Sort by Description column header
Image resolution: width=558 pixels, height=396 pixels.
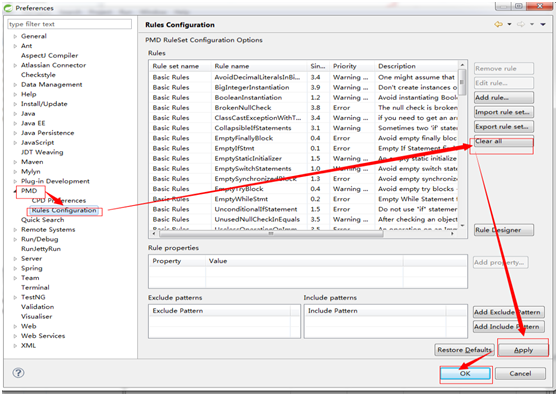[417, 66]
